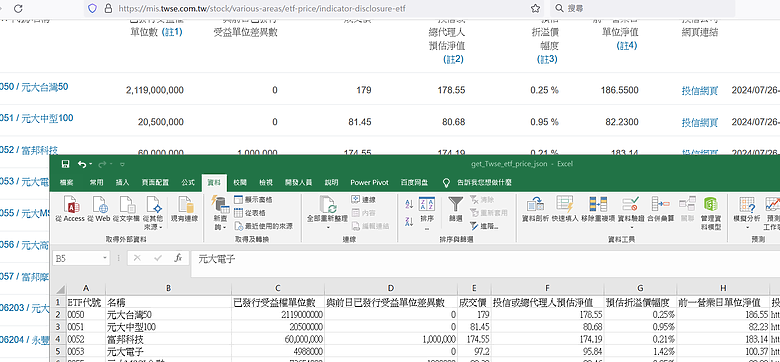The width and height of the screenshot is (780, 362).
Task: Reload the browser page
Action: click(18, 8)
